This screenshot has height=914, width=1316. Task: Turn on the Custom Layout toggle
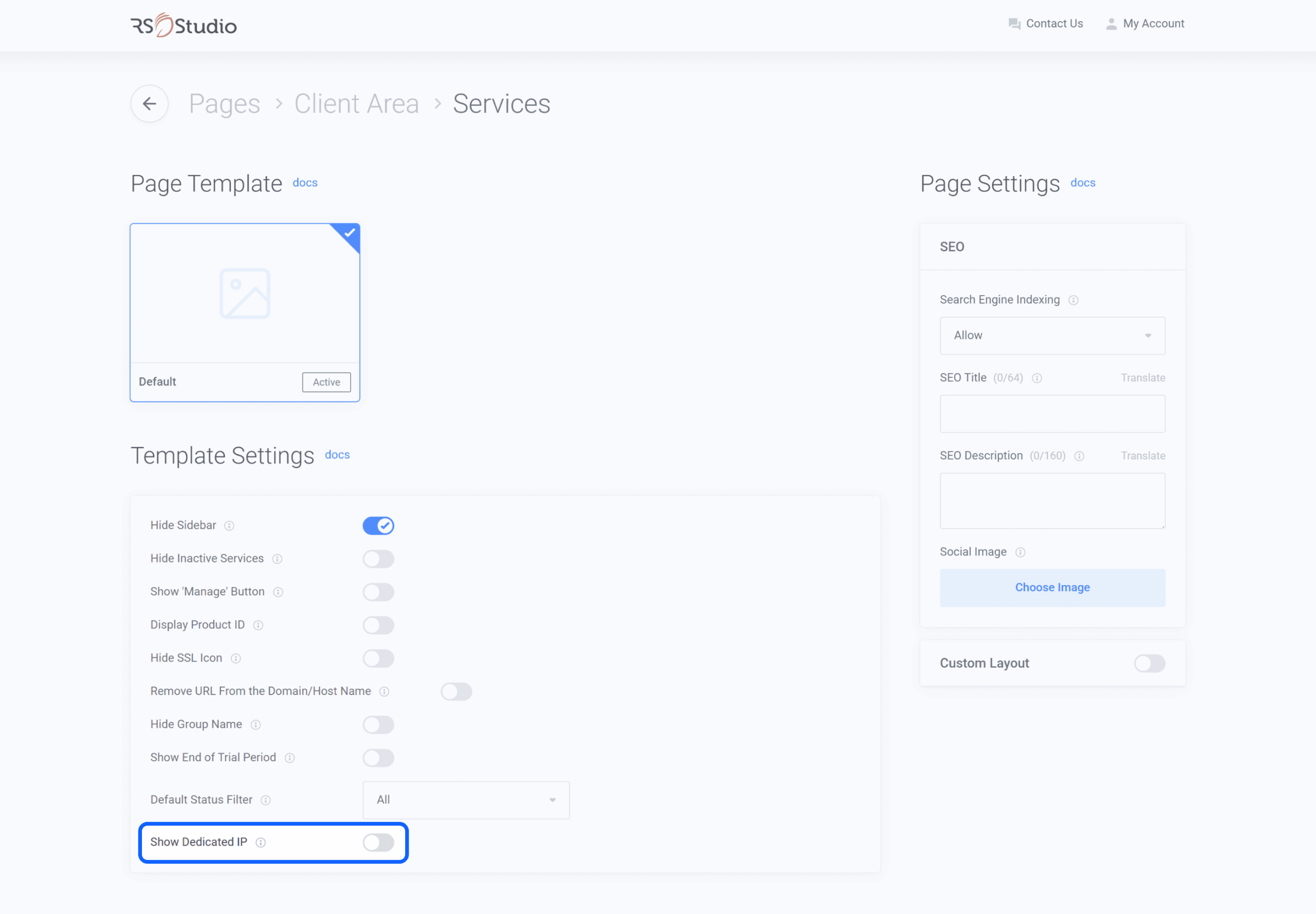point(1149,663)
